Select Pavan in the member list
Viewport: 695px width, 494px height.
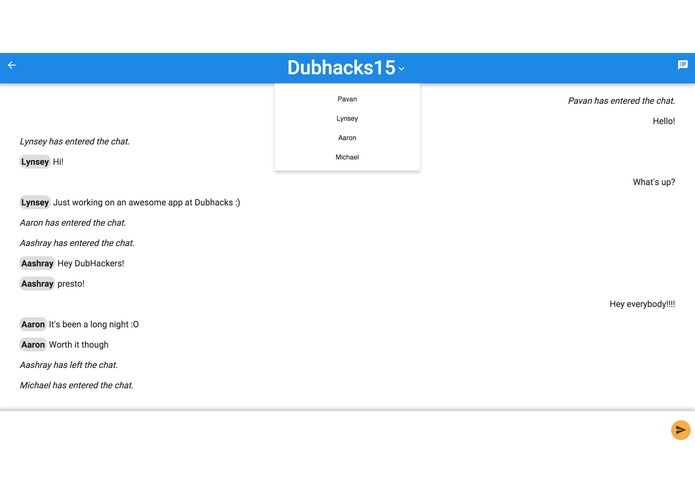click(347, 99)
